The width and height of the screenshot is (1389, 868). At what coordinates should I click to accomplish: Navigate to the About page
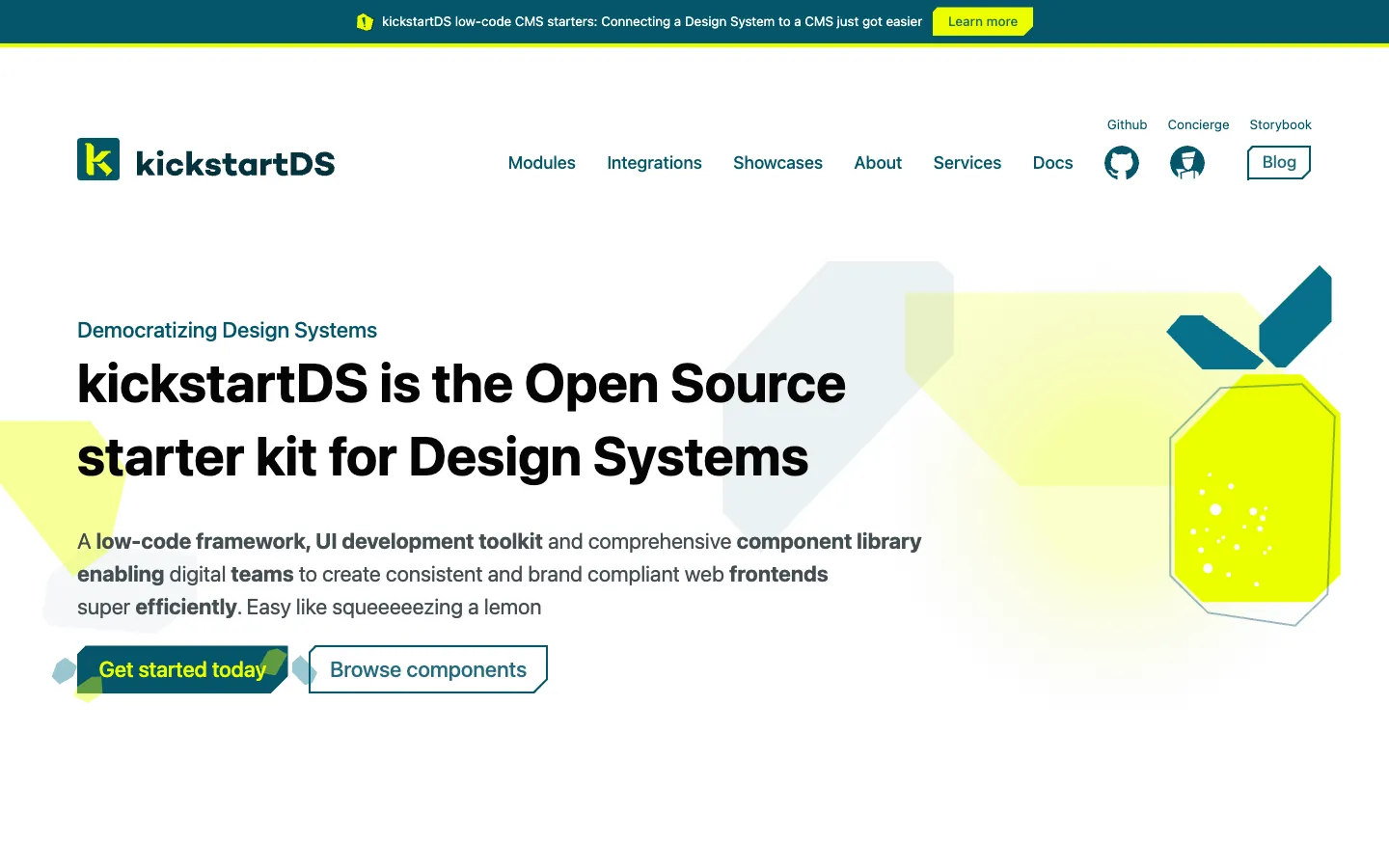[878, 163]
